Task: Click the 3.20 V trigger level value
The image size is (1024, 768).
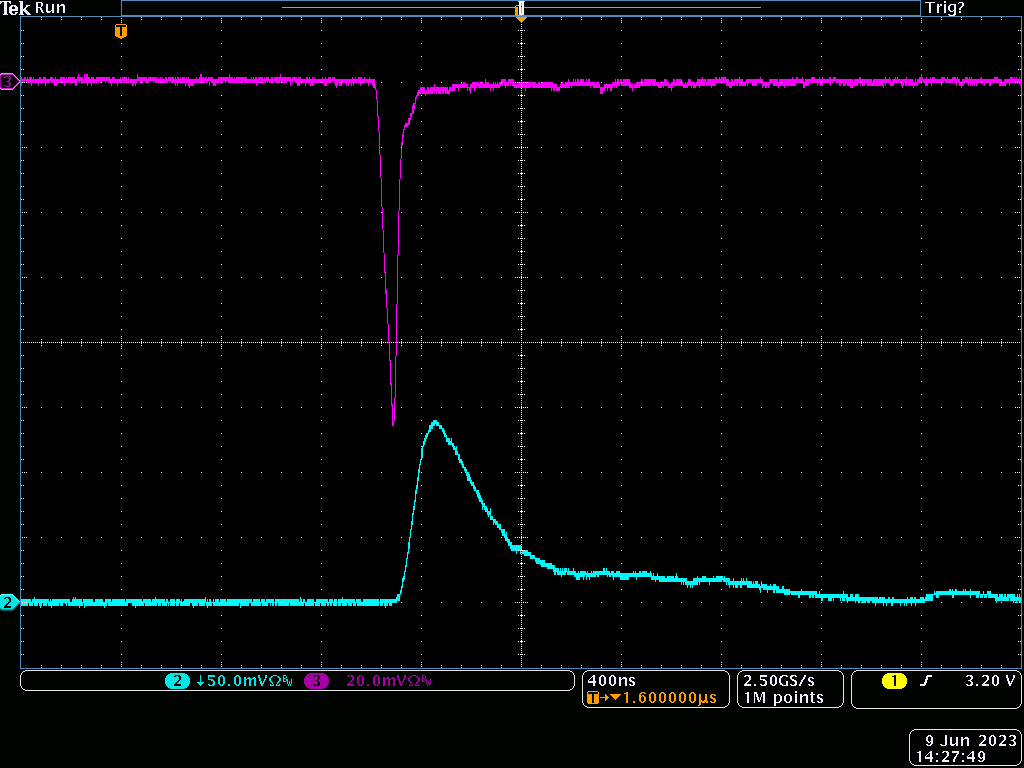Action: click(x=990, y=681)
